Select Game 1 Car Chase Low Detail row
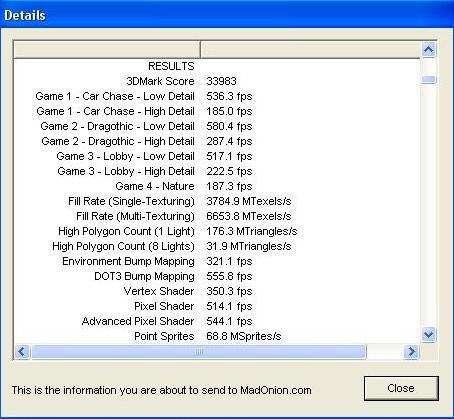454x419 pixels. tap(217, 96)
